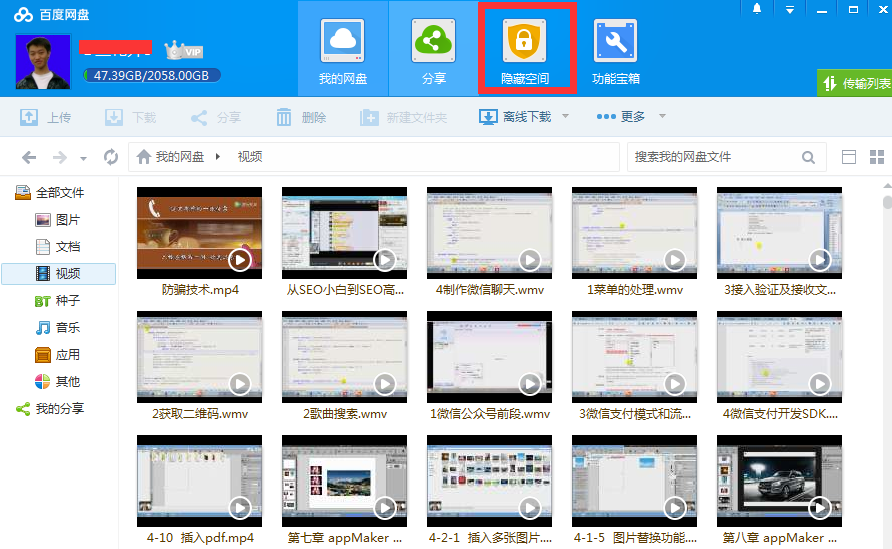Image resolution: width=892 pixels, height=549 pixels.
Task: Select 全部文件 in the sidebar
Action: click(50, 193)
